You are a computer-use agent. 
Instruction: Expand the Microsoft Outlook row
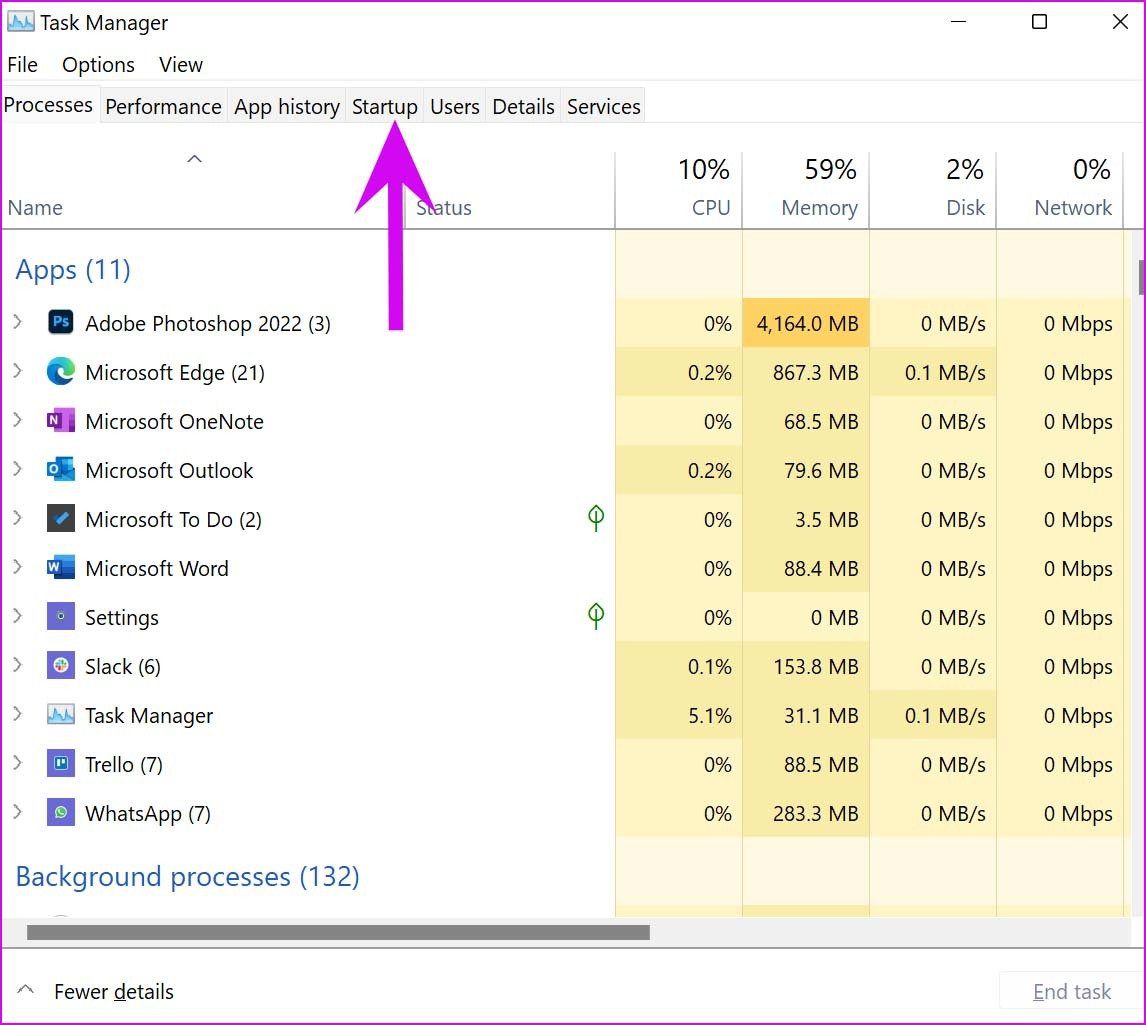[x=18, y=469]
